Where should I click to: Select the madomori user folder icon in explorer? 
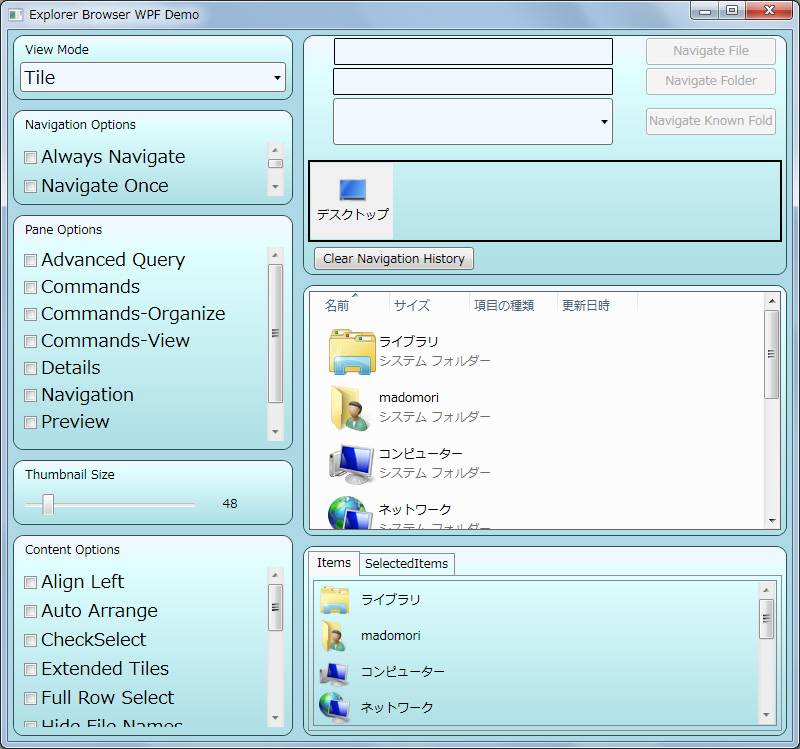(x=351, y=408)
